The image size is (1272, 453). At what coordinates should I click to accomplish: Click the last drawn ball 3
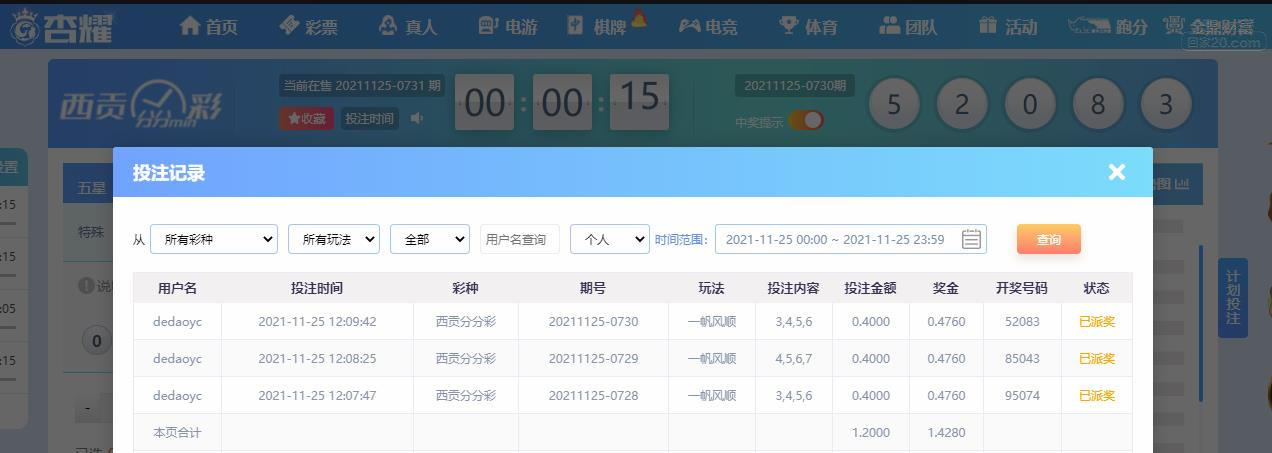(x=1165, y=104)
